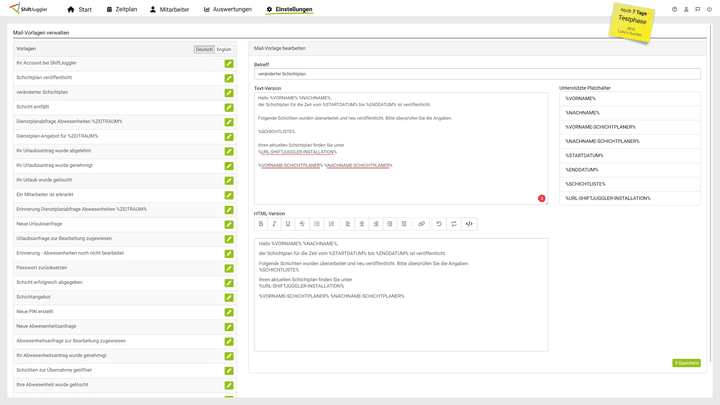Select Deutsch template language

[204, 49]
